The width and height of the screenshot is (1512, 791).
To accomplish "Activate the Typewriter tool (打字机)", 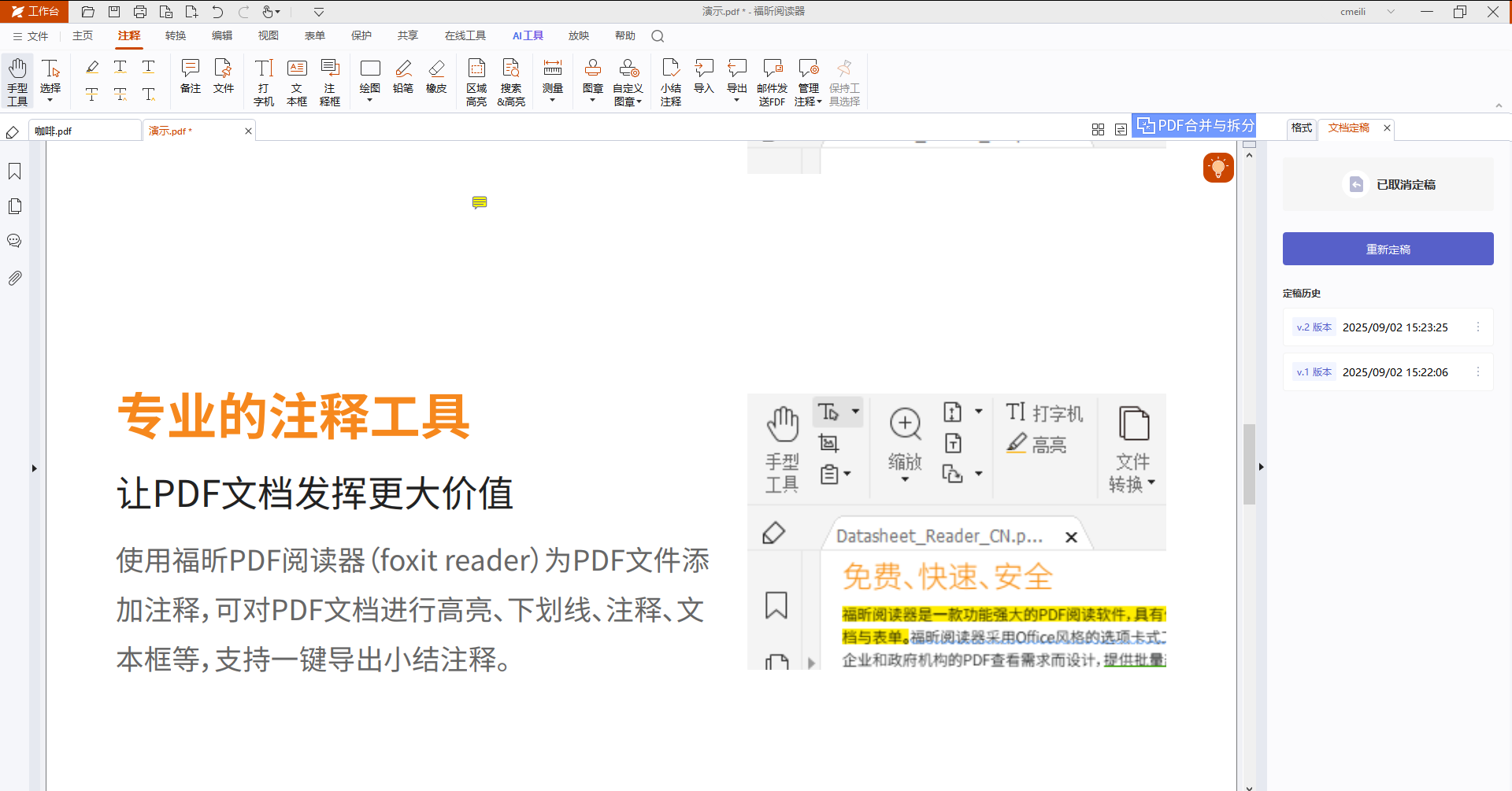I will [x=264, y=82].
